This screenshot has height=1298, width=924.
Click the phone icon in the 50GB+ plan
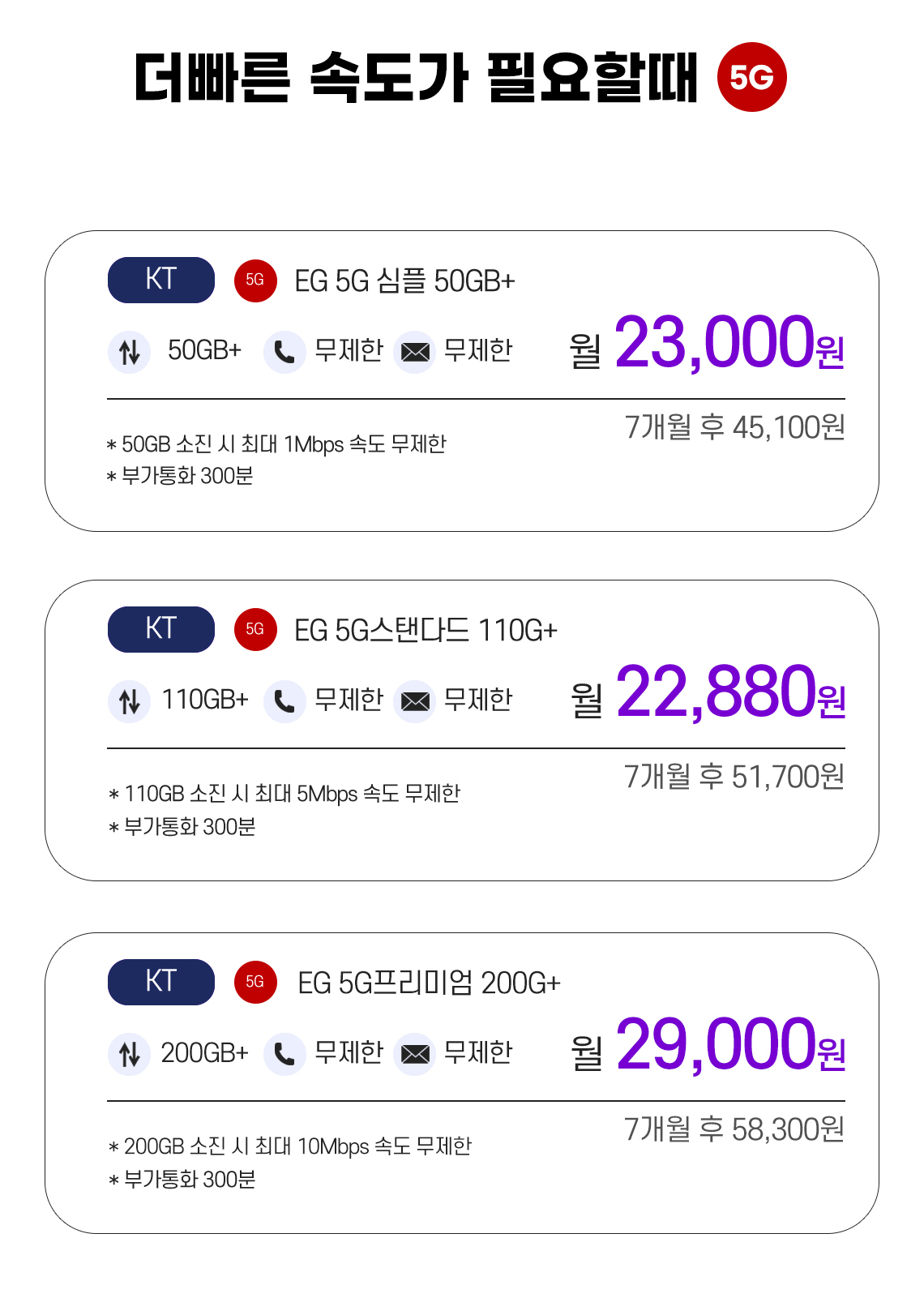284,352
